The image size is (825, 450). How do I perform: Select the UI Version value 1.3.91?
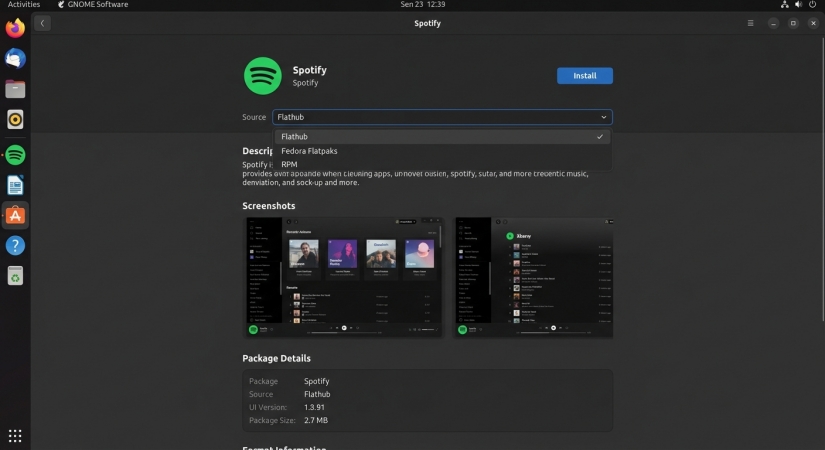point(314,407)
